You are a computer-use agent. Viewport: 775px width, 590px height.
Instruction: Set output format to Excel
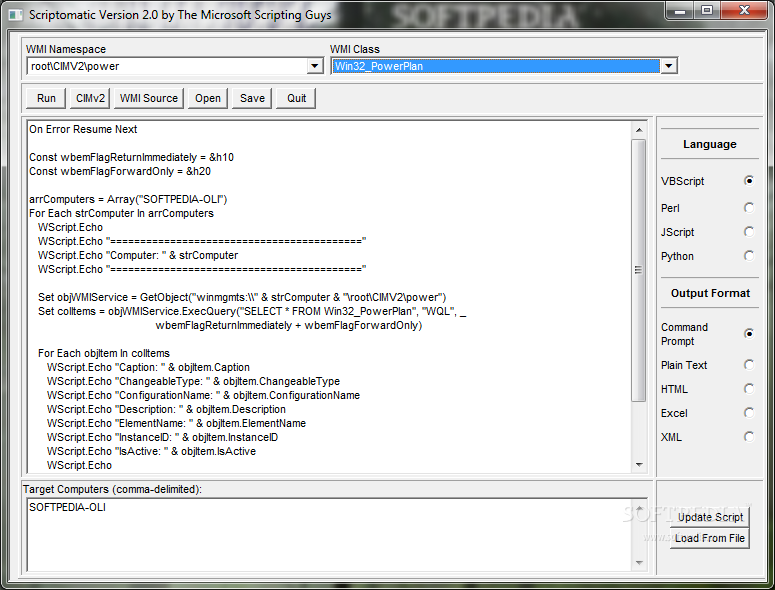749,413
